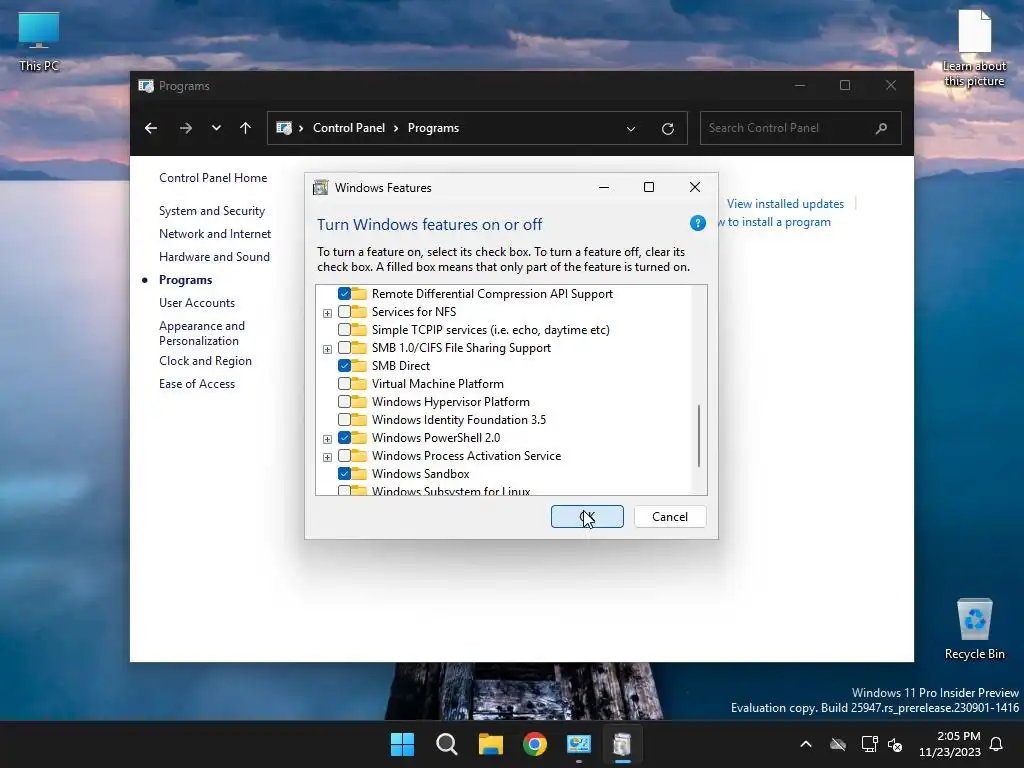Select Programs in the left sidebar
This screenshot has width=1024, height=768.
[185, 280]
